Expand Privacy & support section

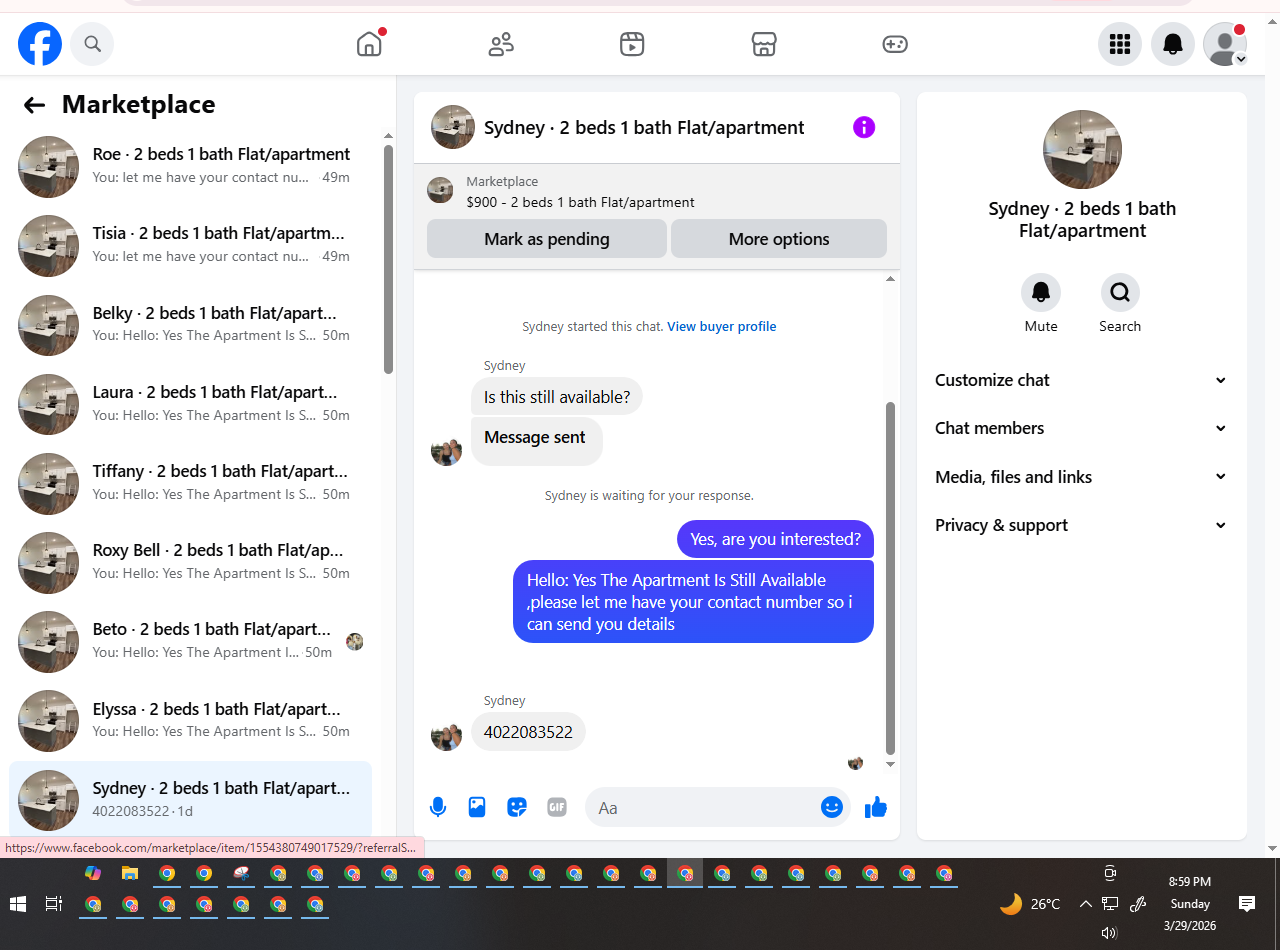(x=1081, y=525)
